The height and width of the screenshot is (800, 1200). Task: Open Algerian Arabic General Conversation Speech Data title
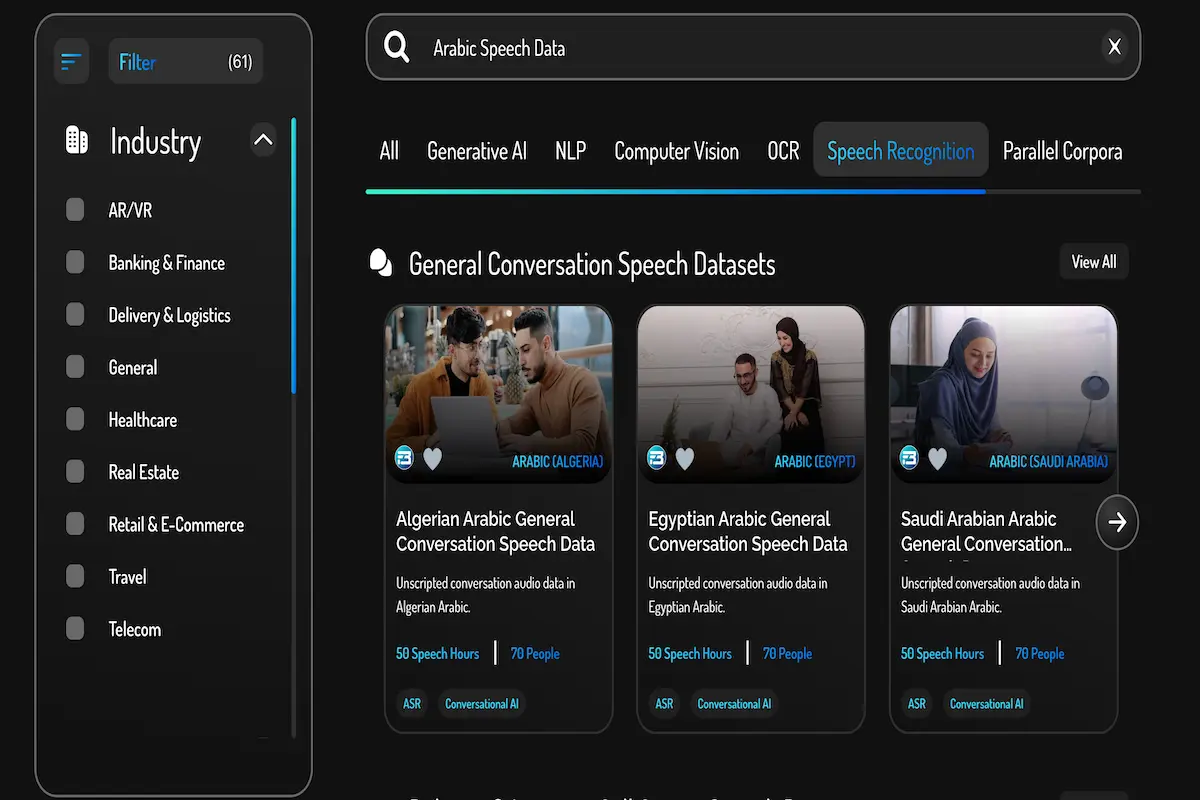496,532
